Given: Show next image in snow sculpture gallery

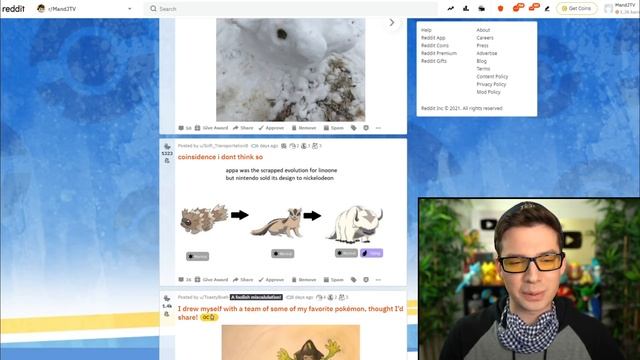Looking at the screenshot, I should click(392, 23).
